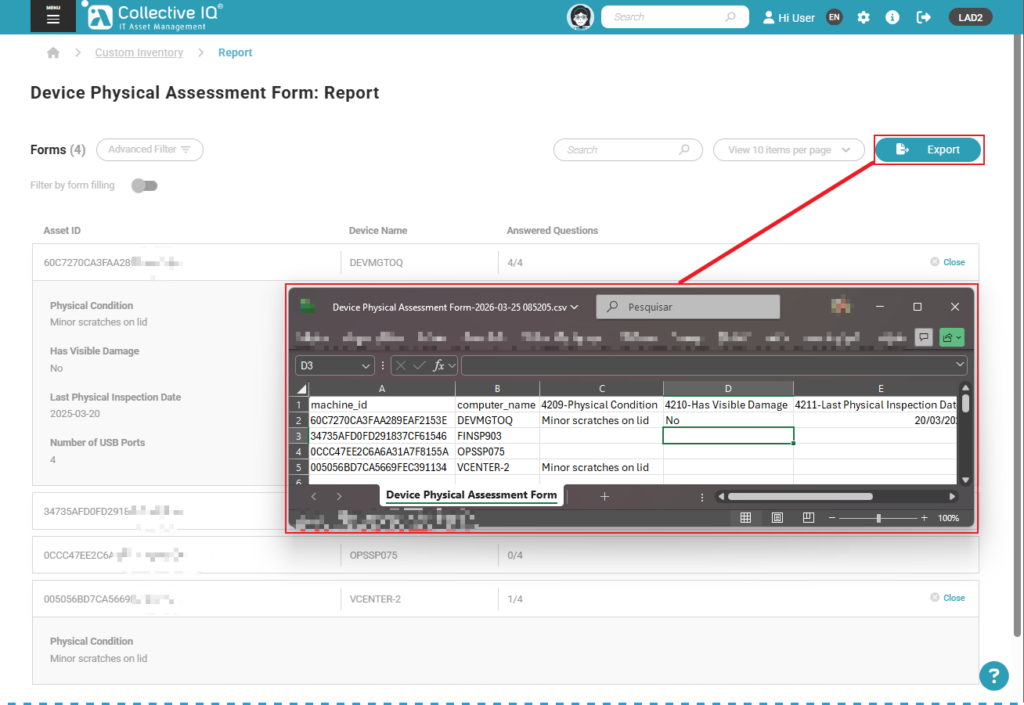
Task: Open the hamburger main menu
Action: coord(53,17)
